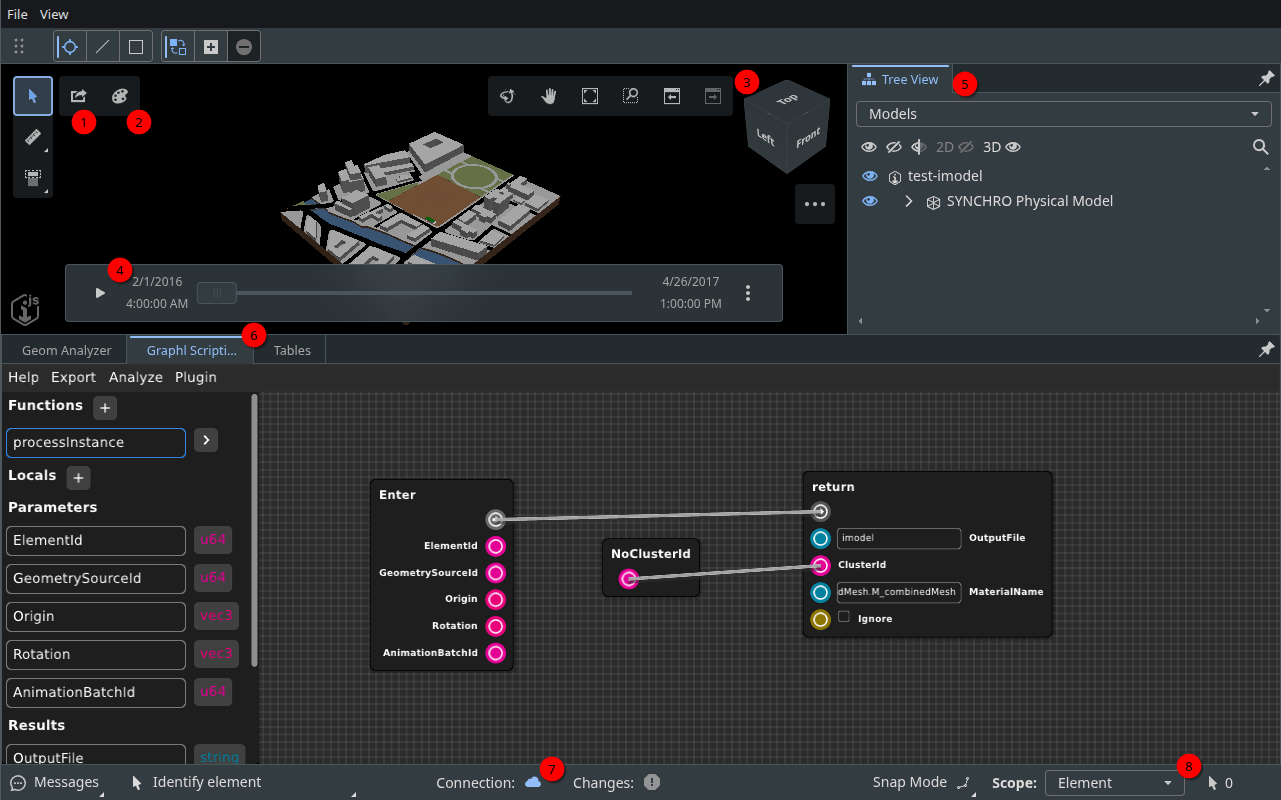Open the Scope dropdown showing Element

(1114, 782)
